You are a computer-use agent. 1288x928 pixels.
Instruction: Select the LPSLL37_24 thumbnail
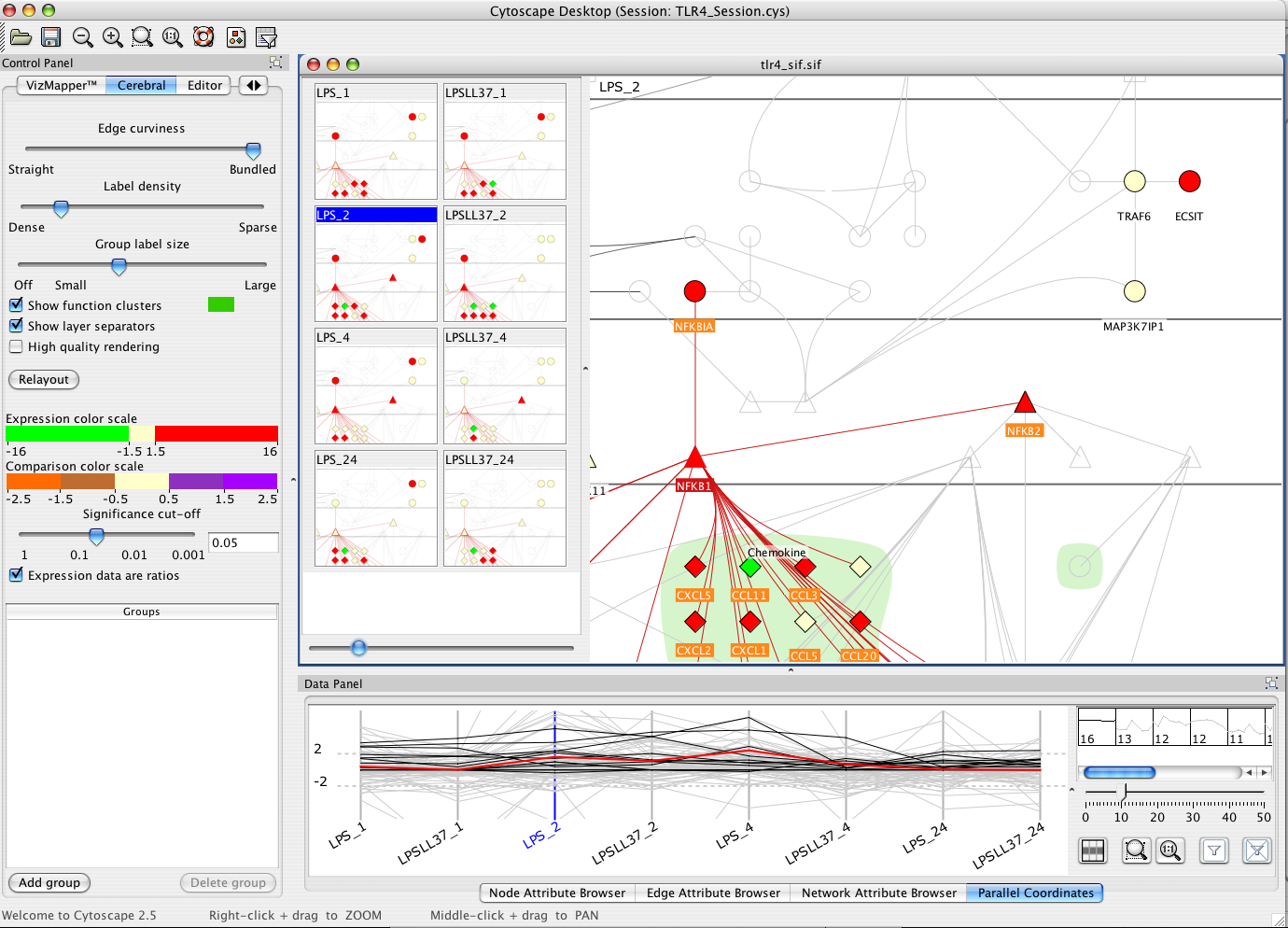click(505, 508)
